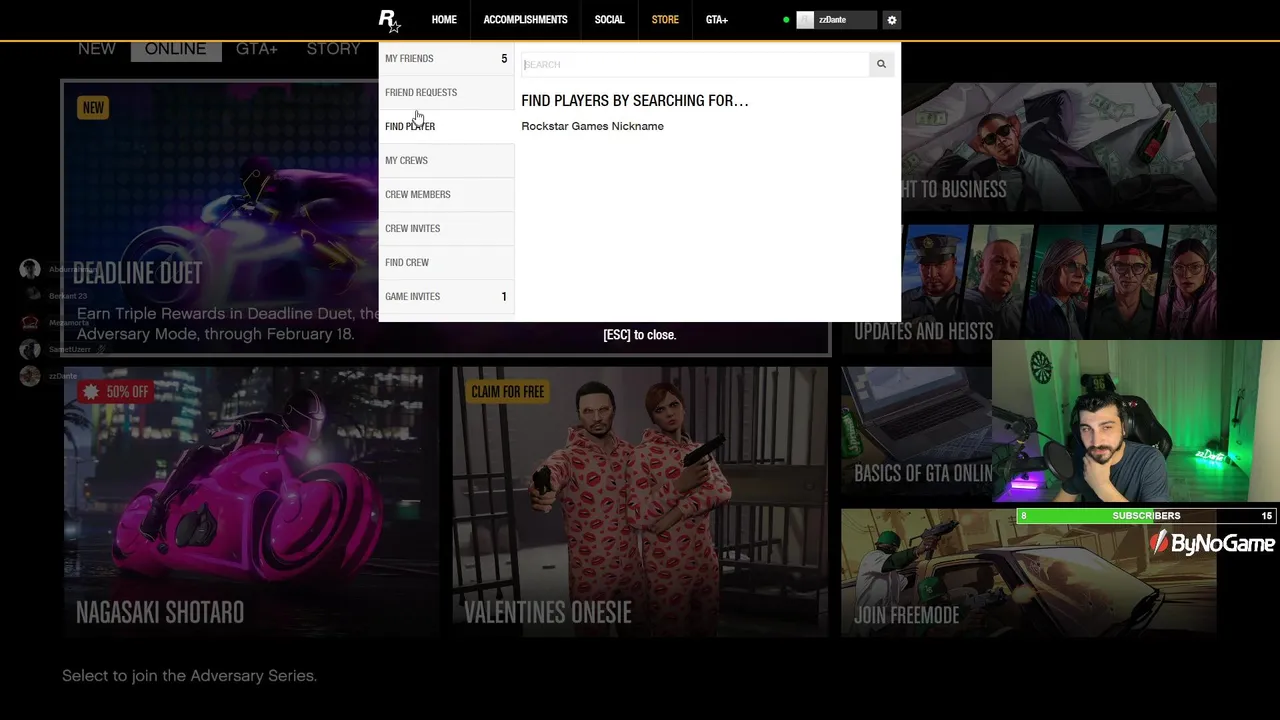Click the Rockstar Games logo icon
The width and height of the screenshot is (1280, 720).
point(389,20)
